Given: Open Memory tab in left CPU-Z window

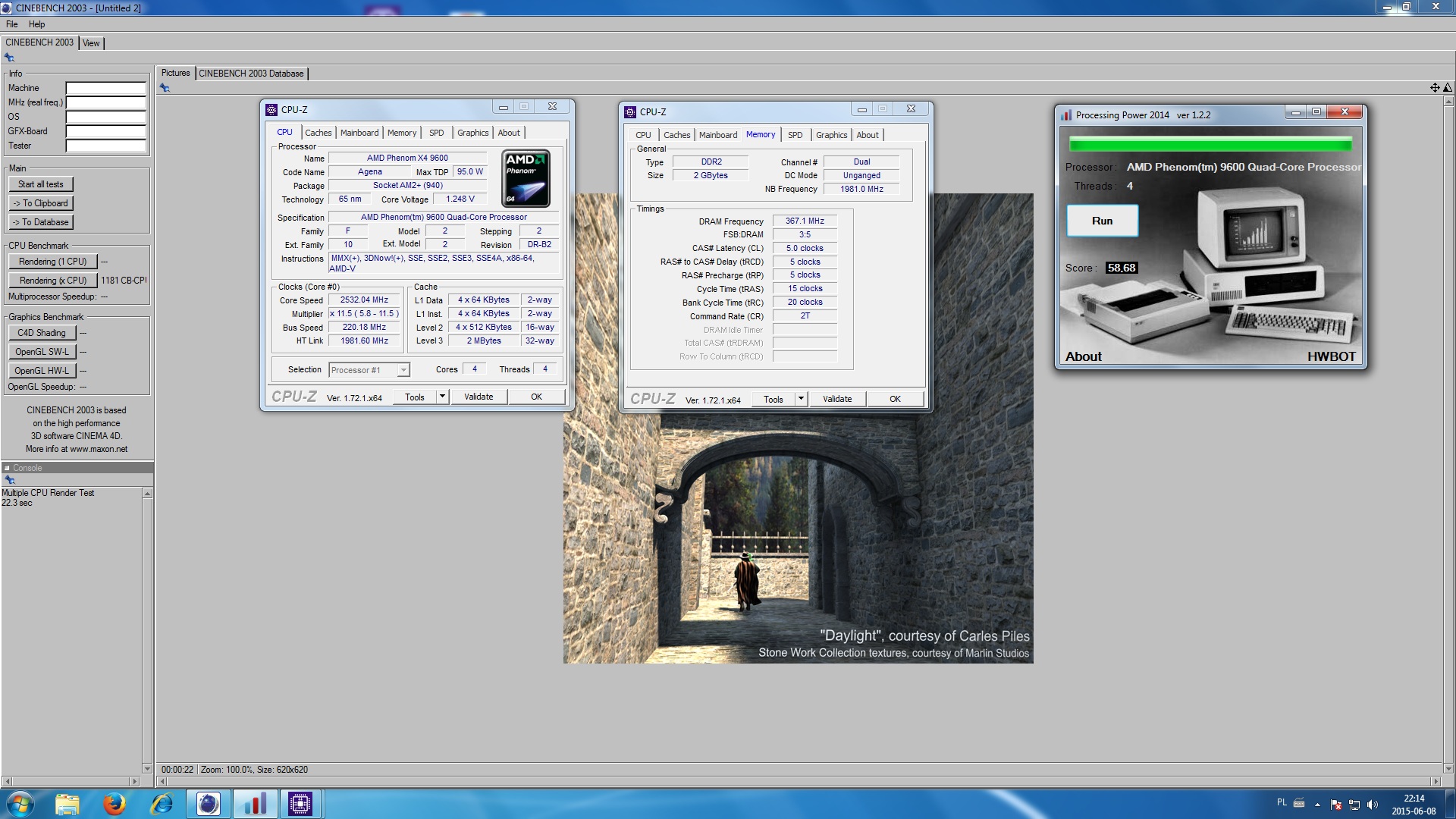Looking at the screenshot, I should coord(402,133).
